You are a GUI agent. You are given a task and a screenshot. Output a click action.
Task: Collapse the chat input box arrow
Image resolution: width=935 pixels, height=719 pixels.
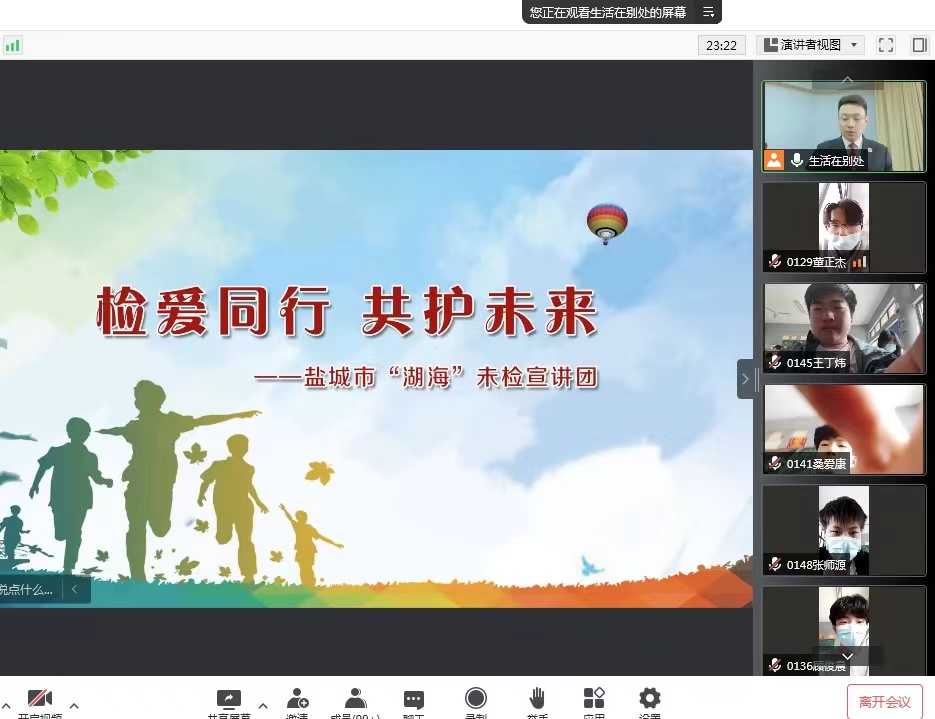tap(74, 589)
